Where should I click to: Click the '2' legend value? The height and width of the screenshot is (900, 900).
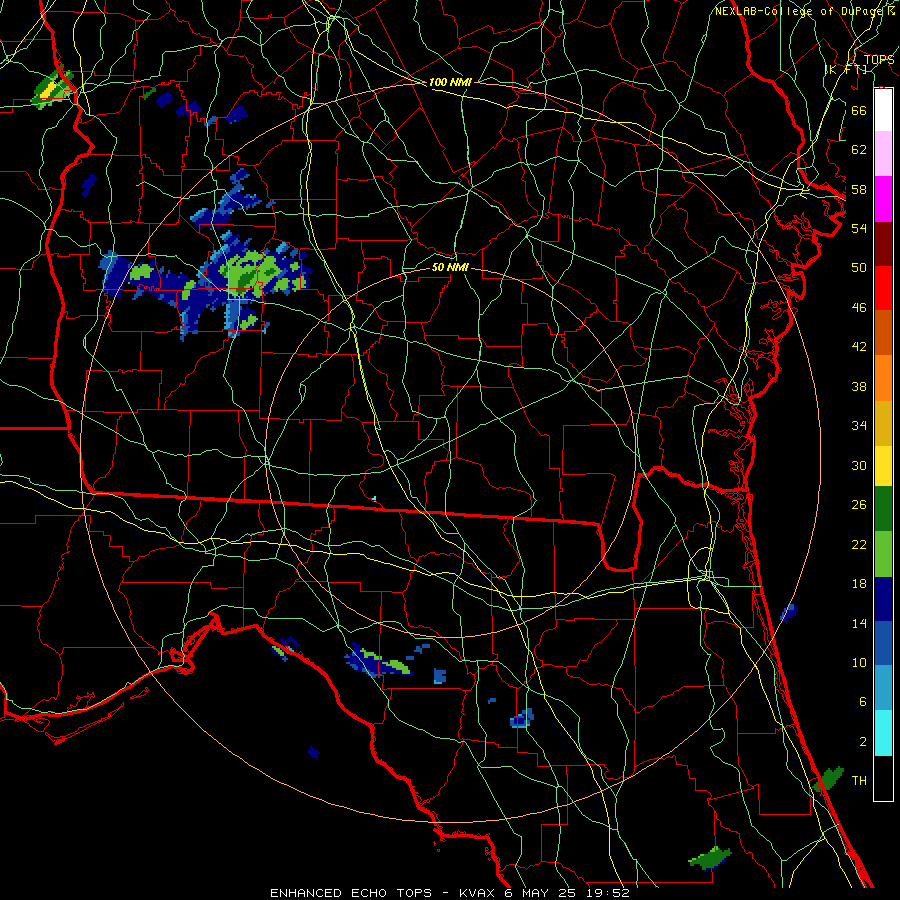pos(863,742)
